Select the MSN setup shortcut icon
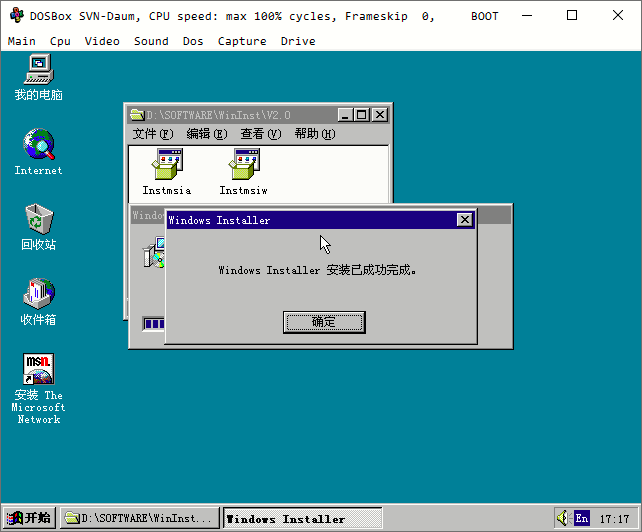 38,389
